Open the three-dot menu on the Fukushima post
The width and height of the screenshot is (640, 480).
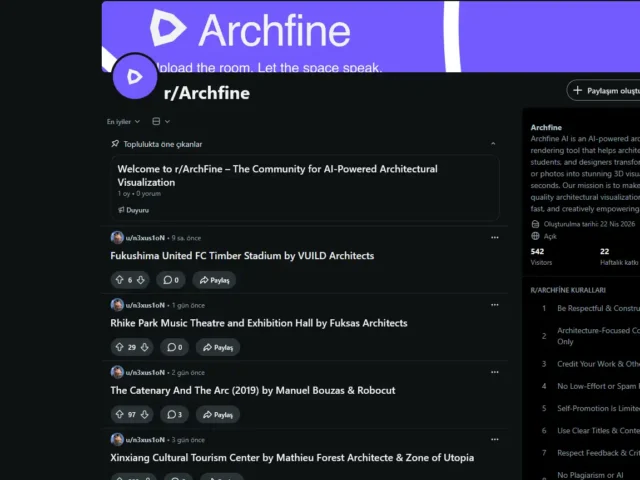[495, 238]
